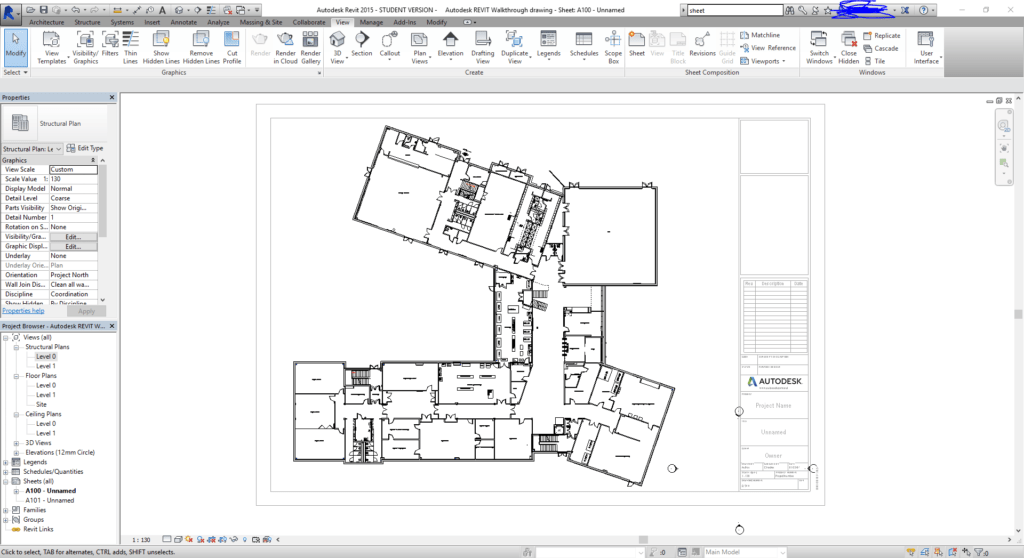The width and height of the screenshot is (1024, 558).
Task: Expand the Families tree node
Action: [6, 510]
